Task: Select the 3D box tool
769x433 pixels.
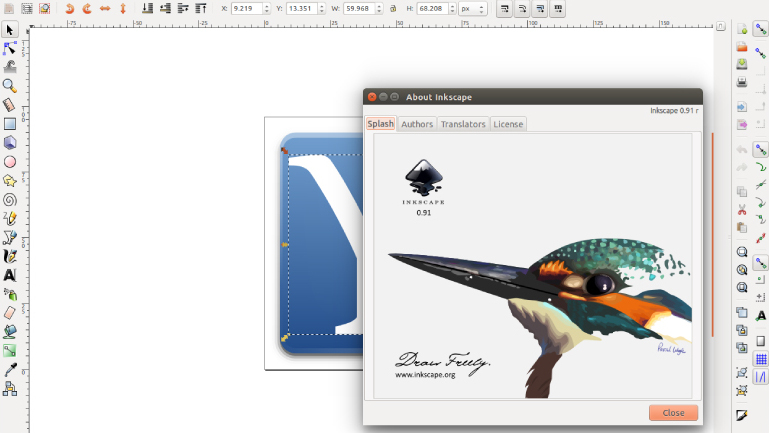Action: pyautogui.click(x=9, y=143)
